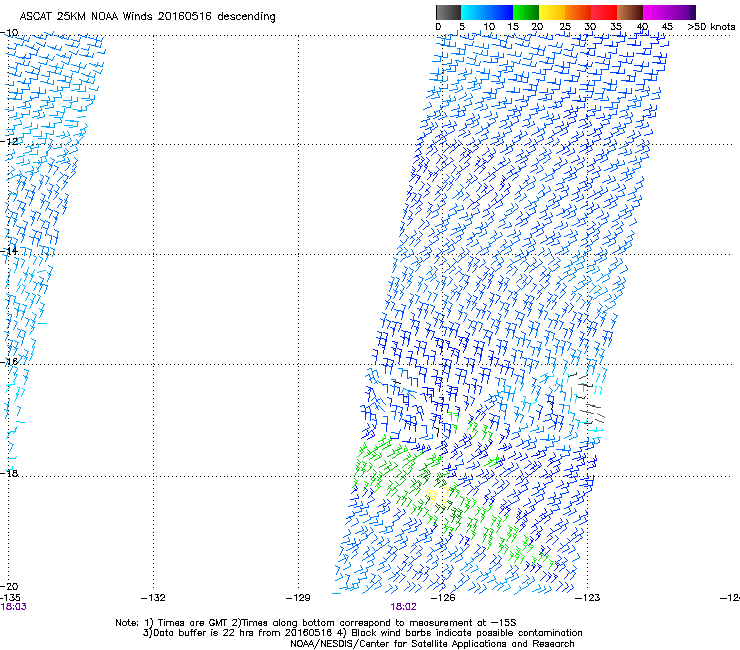This screenshot has height=650, width=740.
Task: Click the green 15-20 knots color swatch
Action: (526, 12)
